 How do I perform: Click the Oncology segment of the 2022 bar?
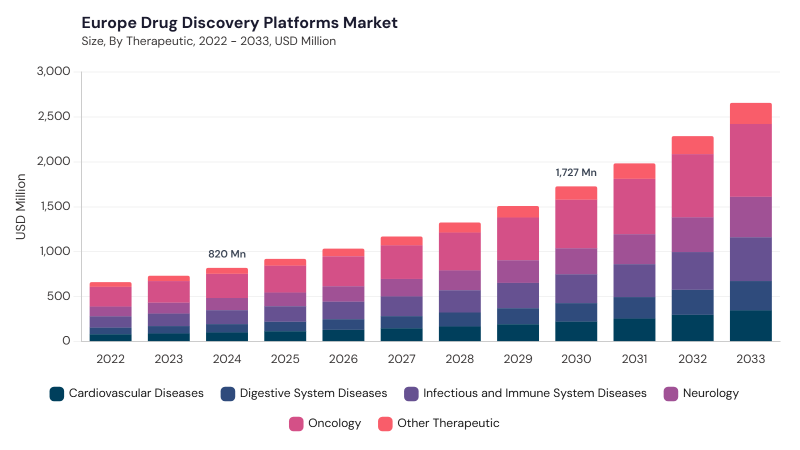111,297
